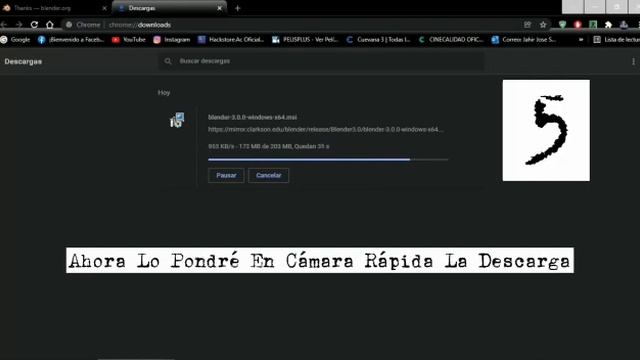Click the blender msi file icon
The width and height of the screenshot is (640, 360).
click(177, 120)
